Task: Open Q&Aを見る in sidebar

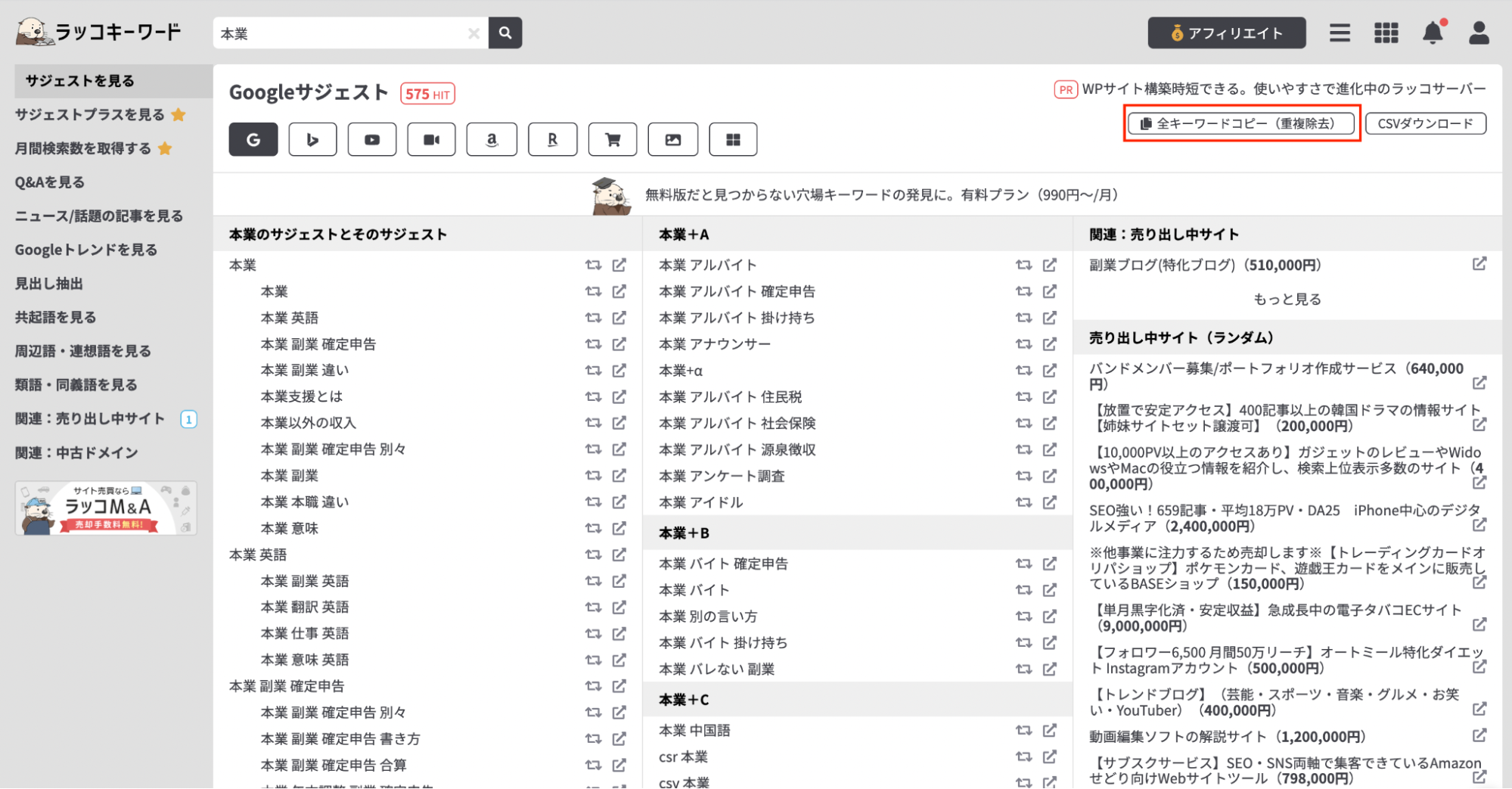Action: click(x=50, y=182)
